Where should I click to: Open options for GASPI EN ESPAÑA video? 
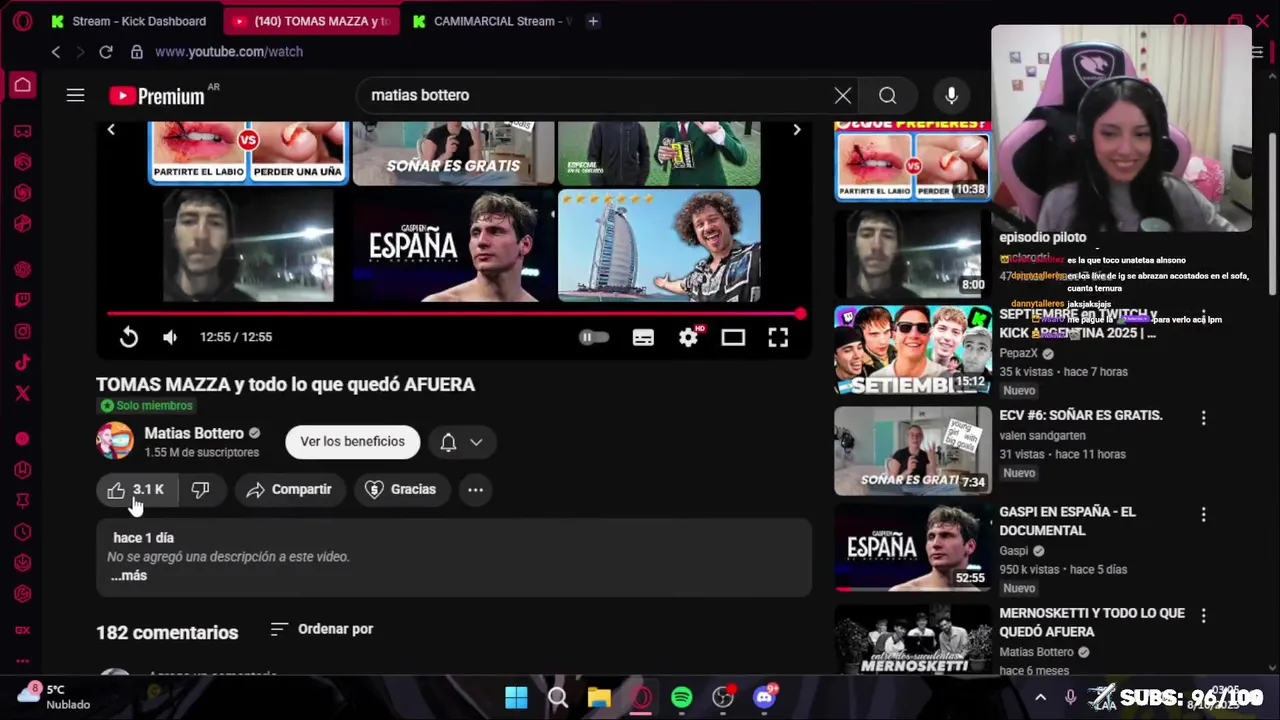1203,514
